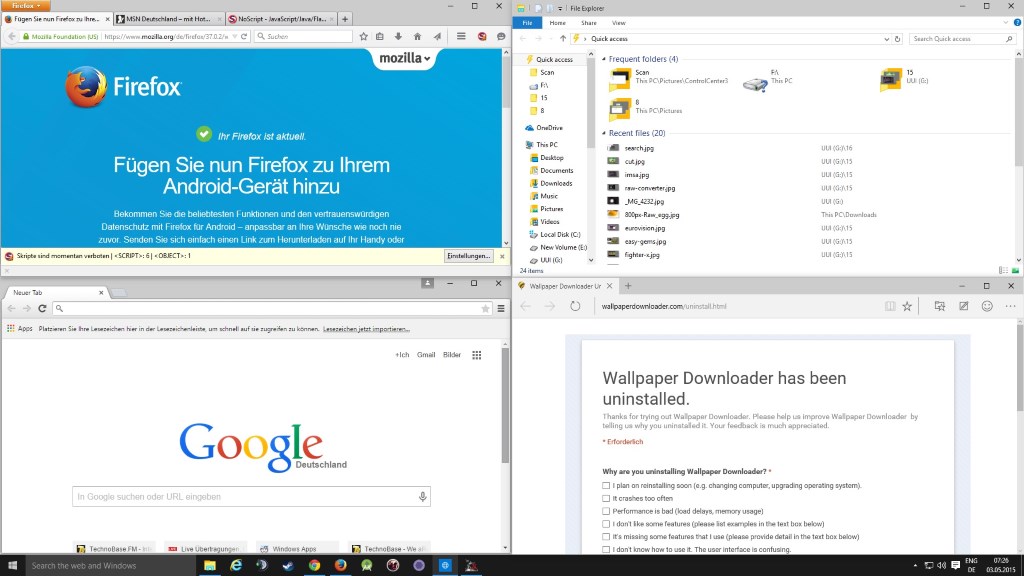Refresh the Wallpaper Downloader page in Edge

coord(575,306)
